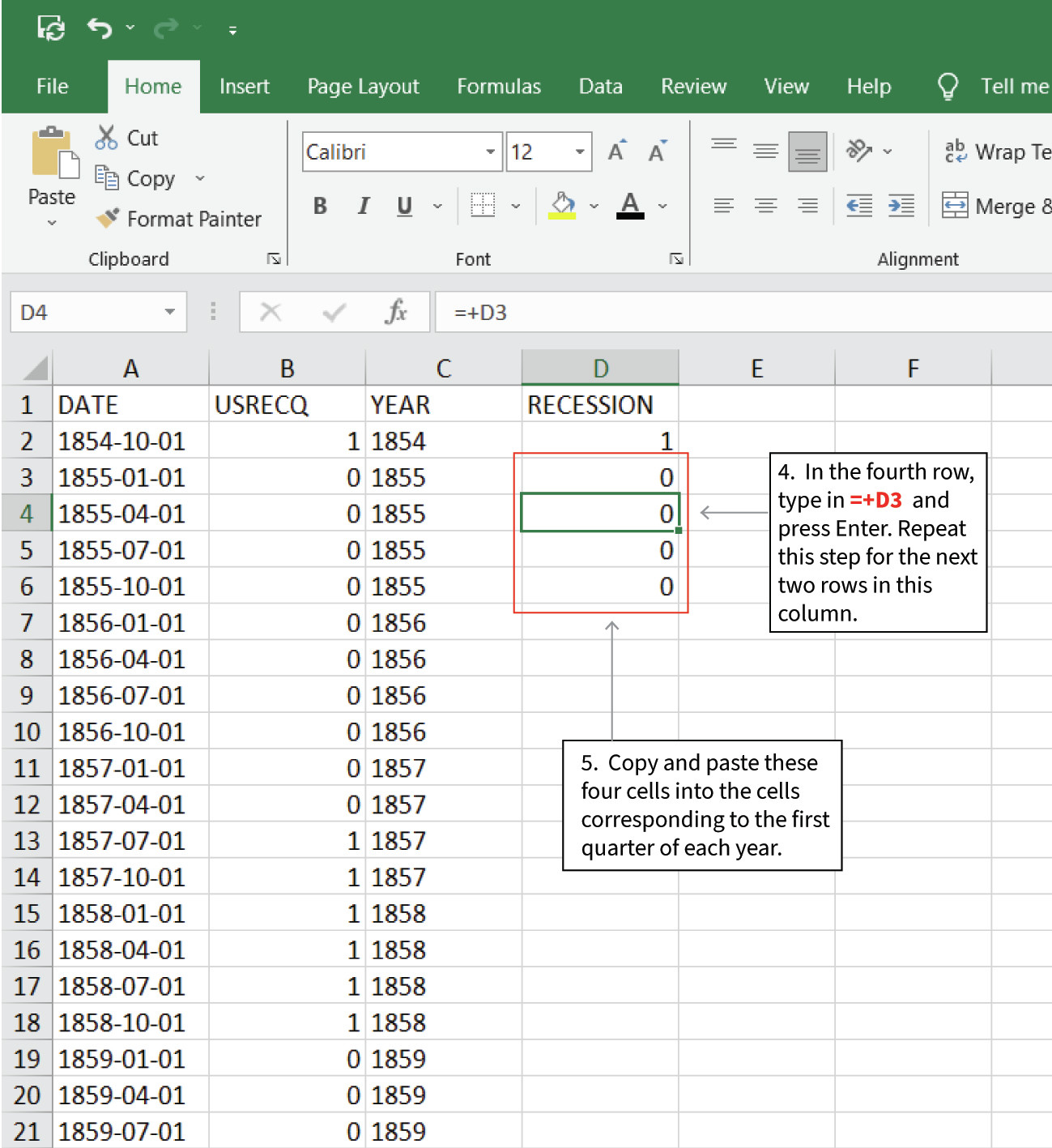The image size is (1052, 1148).
Task: Open the Font name dropdown
Action: (490, 152)
